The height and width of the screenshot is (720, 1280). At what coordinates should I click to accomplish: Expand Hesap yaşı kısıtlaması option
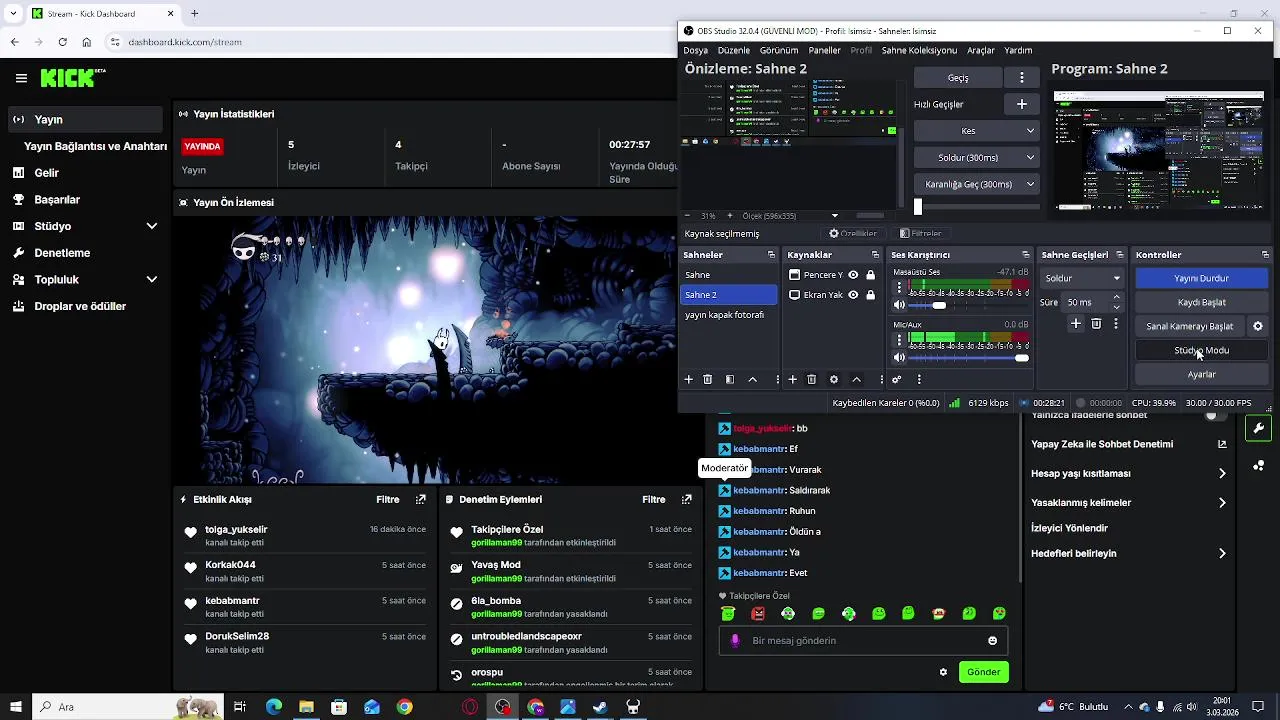(x=1222, y=473)
